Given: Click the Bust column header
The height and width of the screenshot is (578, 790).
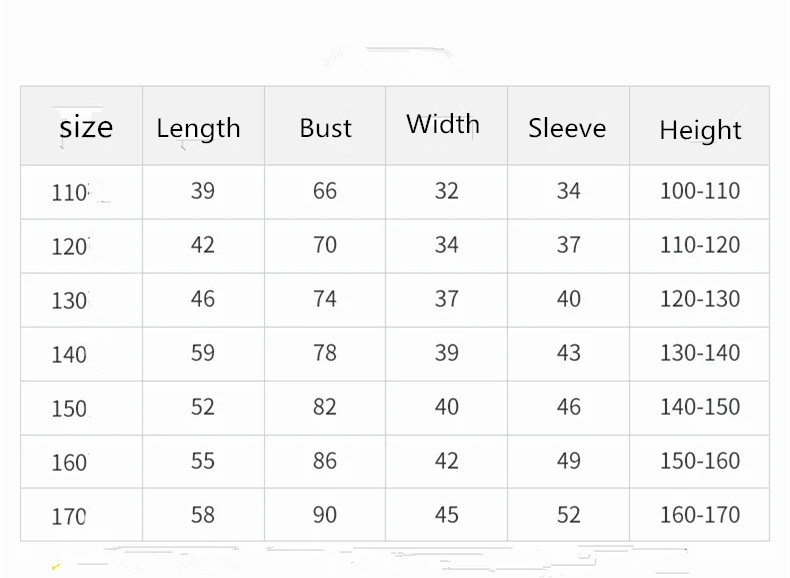Looking at the screenshot, I should 325,128.
